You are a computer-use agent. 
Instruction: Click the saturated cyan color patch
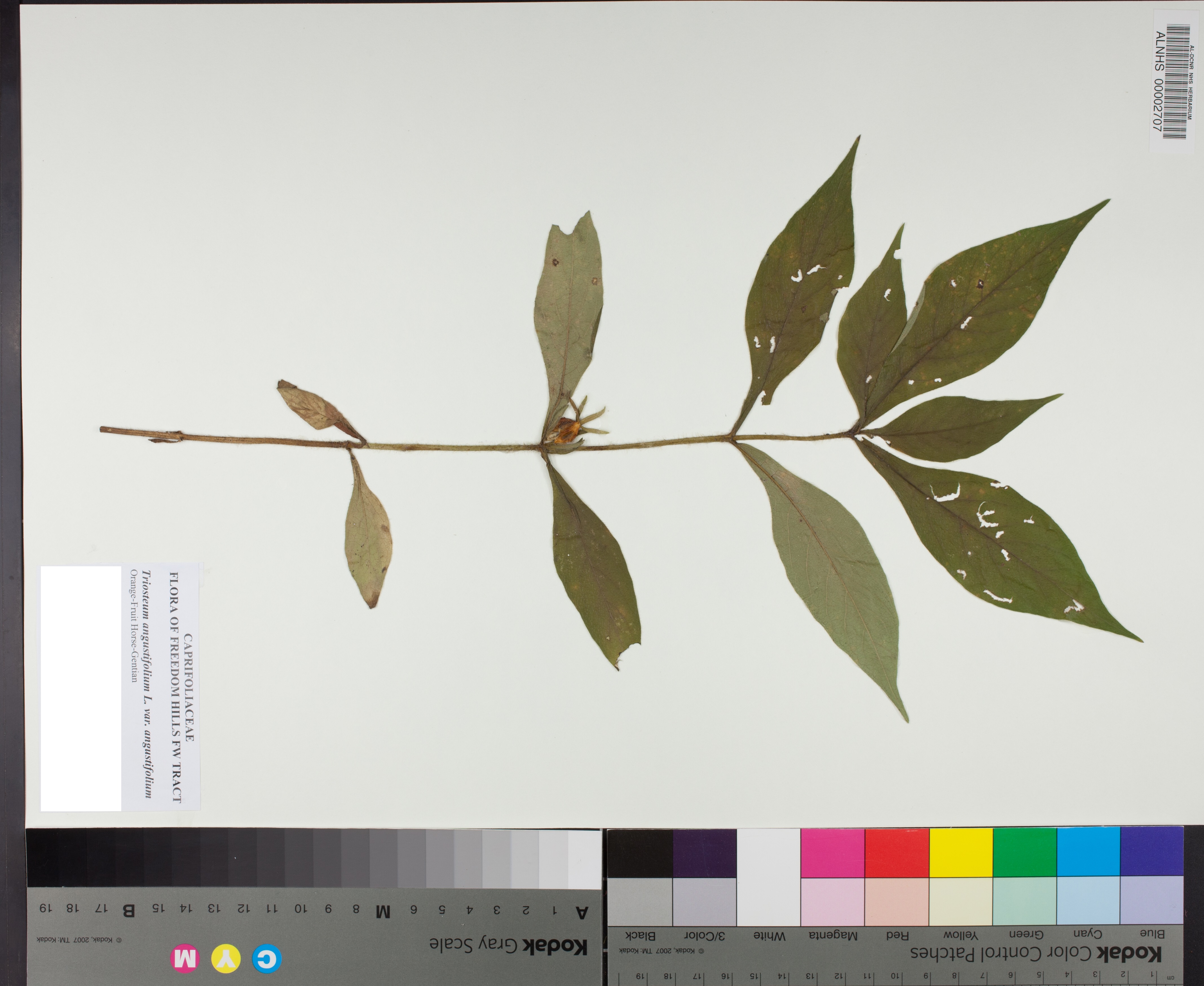click(x=1089, y=851)
